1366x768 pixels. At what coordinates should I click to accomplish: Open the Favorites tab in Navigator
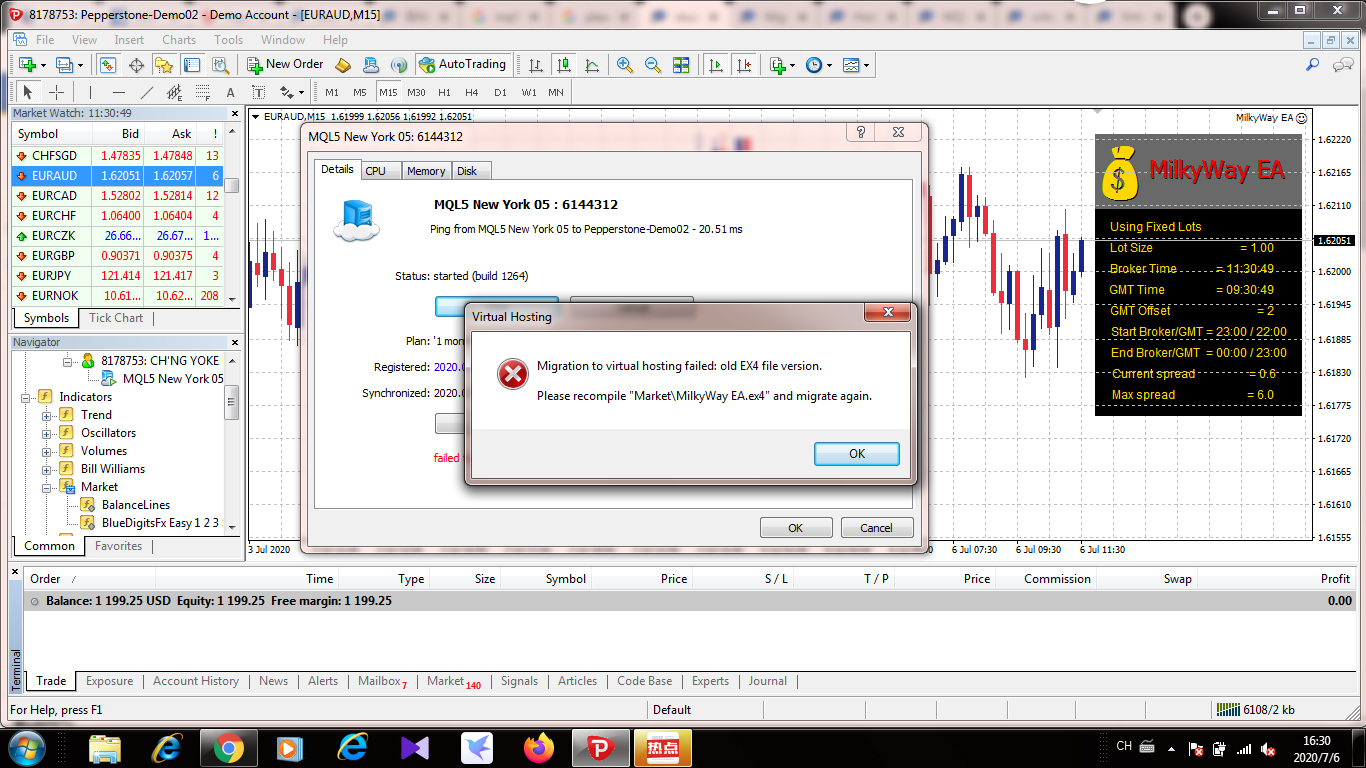coord(118,546)
